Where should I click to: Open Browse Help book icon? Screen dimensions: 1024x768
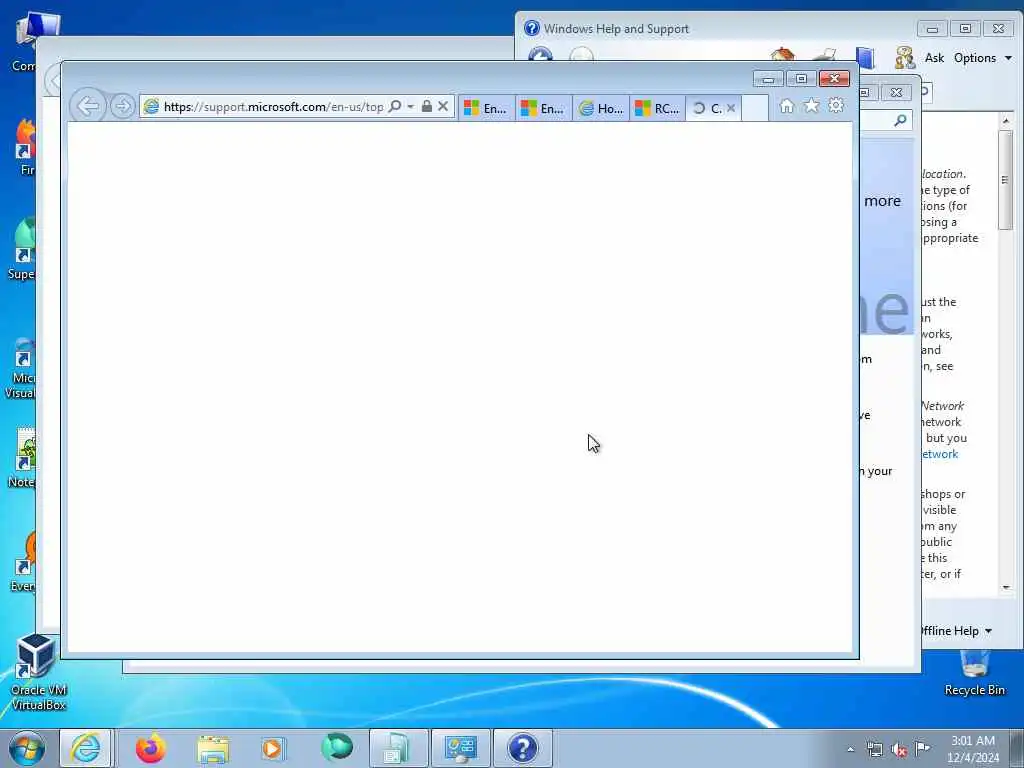(x=865, y=57)
